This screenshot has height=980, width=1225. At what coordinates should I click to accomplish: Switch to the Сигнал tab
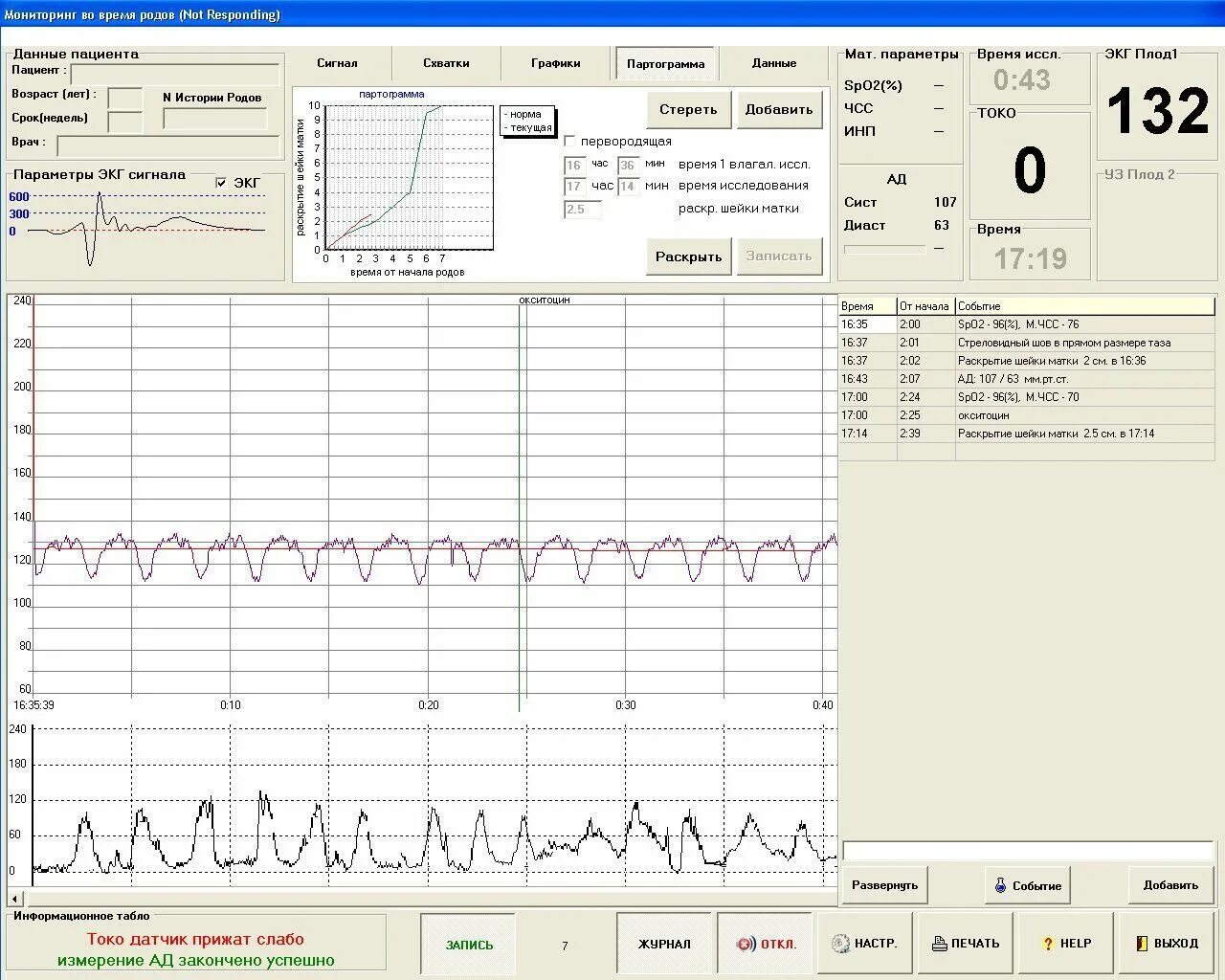tap(337, 63)
